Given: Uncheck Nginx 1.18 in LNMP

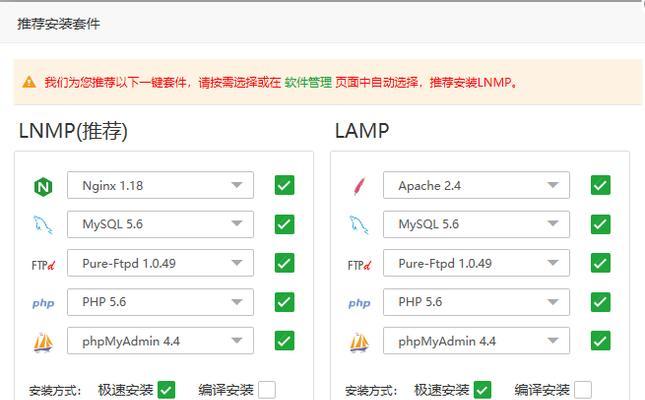Looking at the screenshot, I should click(x=285, y=185).
